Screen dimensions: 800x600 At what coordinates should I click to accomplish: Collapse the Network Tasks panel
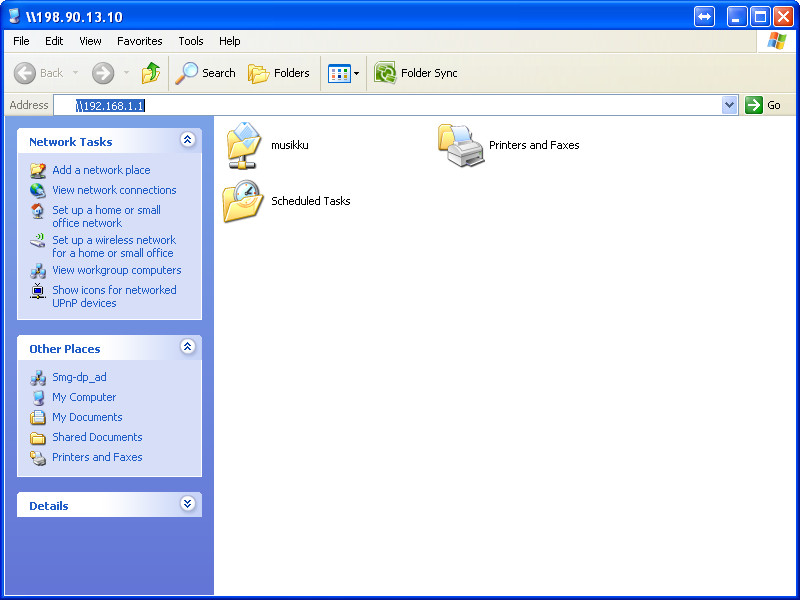pyautogui.click(x=187, y=140)
